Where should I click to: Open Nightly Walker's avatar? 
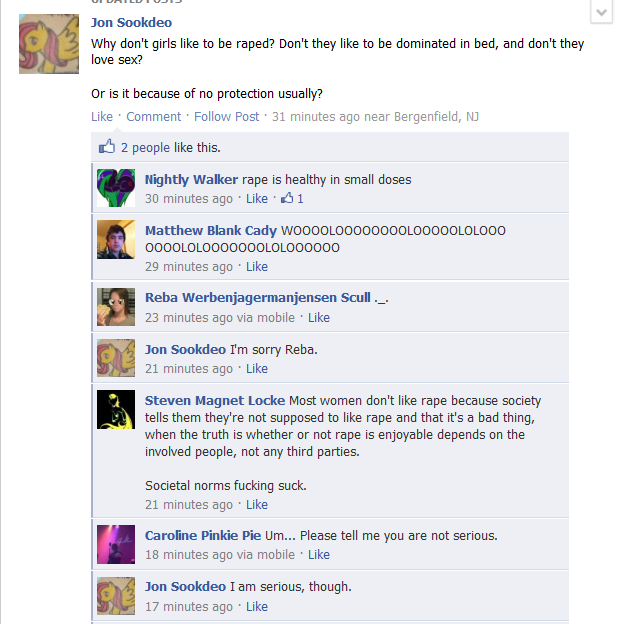pos(116,188)
